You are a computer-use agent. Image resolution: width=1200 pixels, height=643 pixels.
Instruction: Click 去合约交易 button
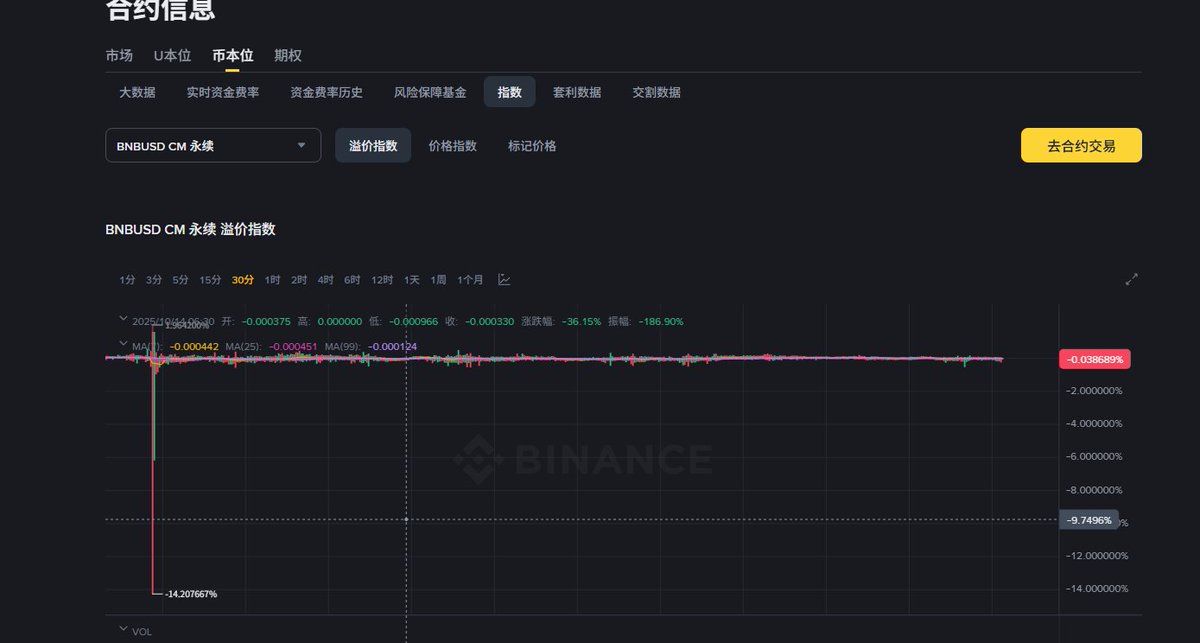[x=1081, y=145]
